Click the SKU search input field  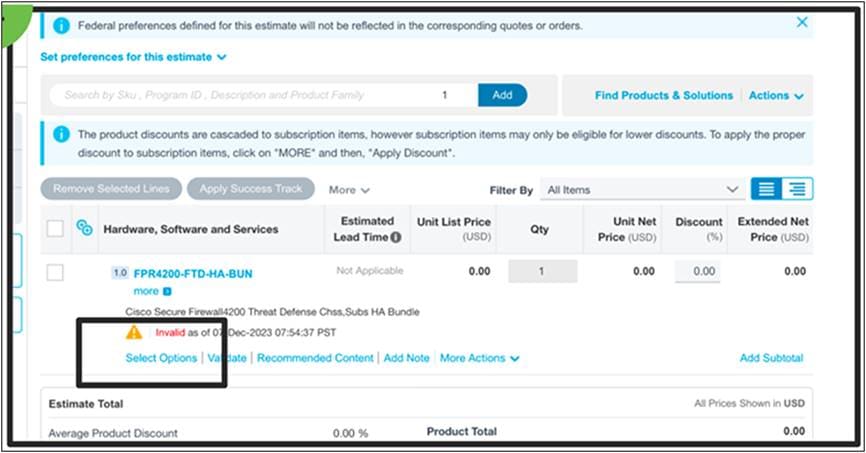pos(240,95)
